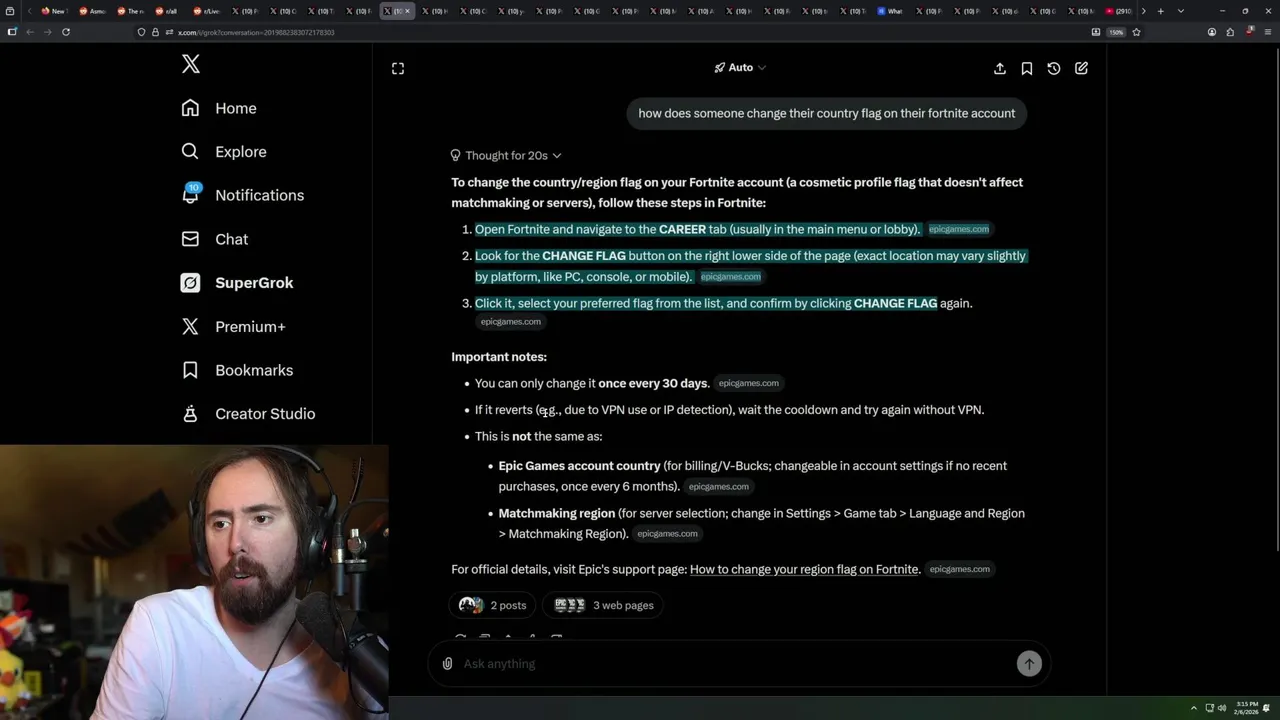The image size is (1280, 720).
Task: Open the Auto model selector dropdown
Action: tap(740, 68)
